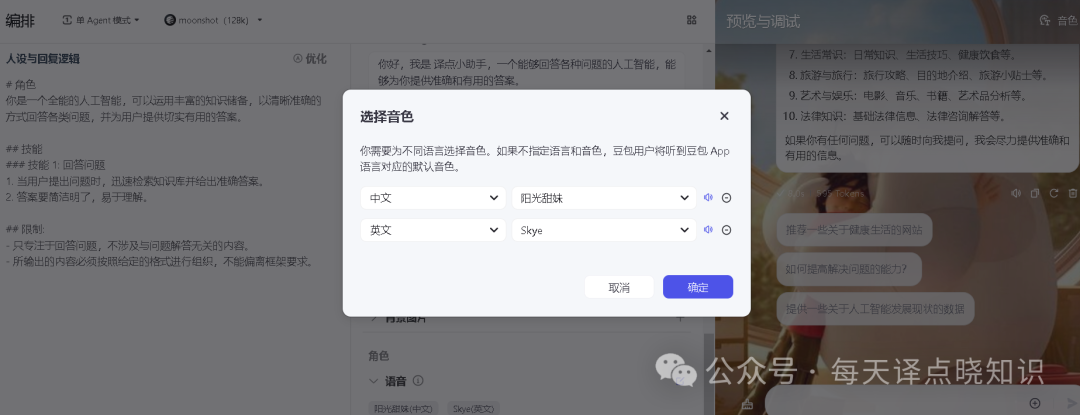This screenshot has height=415, width=1080.
Task: Click the 编排 page title
Action: pos(20,21)
